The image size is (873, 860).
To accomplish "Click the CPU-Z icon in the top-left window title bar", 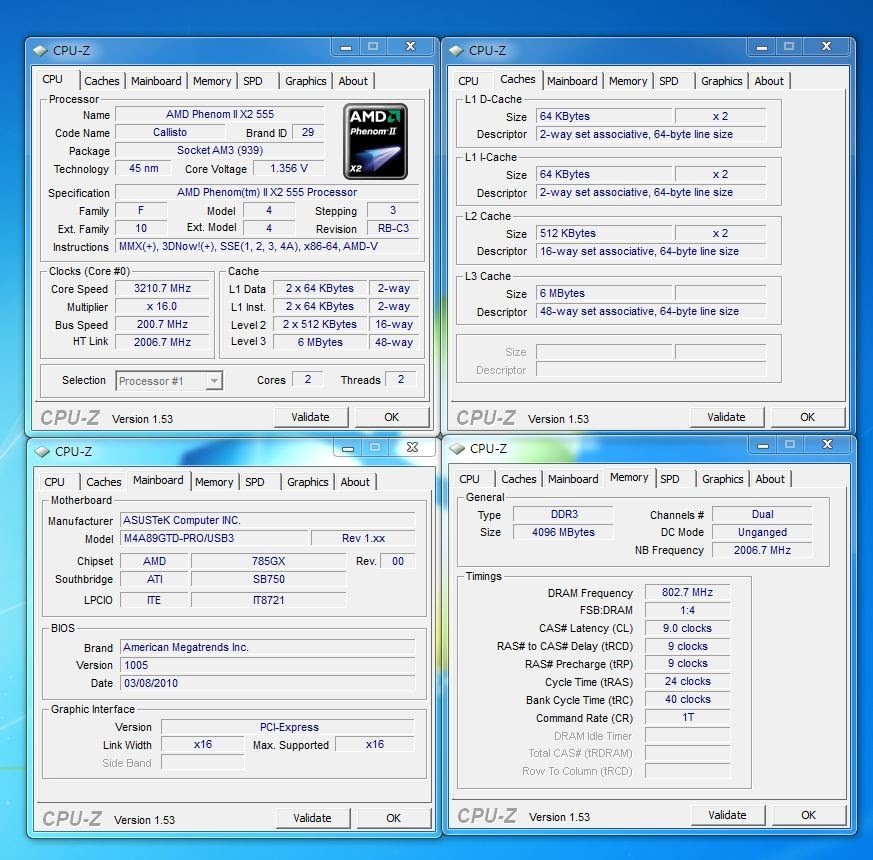I will click(x=40, y=51).
